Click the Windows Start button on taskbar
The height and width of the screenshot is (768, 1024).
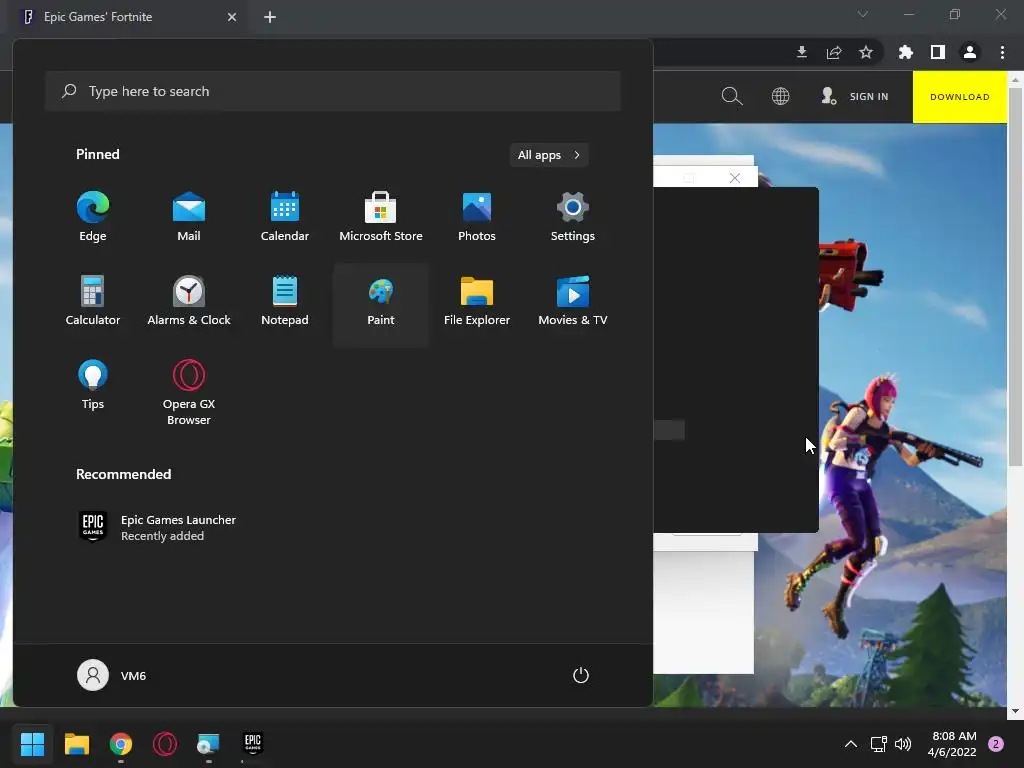[x=32, y=743]
